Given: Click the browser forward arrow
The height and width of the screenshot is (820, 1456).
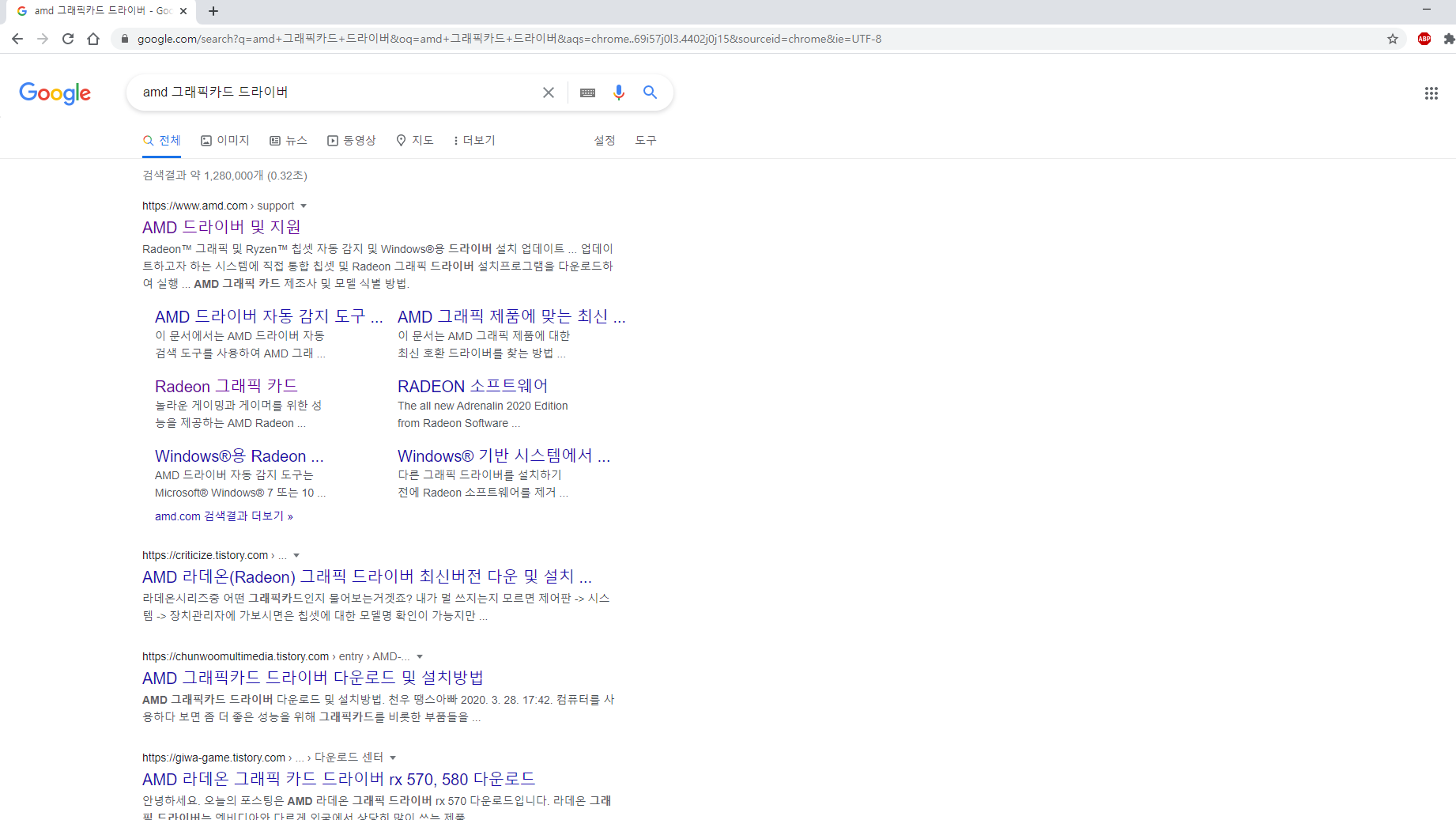Looking at the screenshot, I should (43, 39).
